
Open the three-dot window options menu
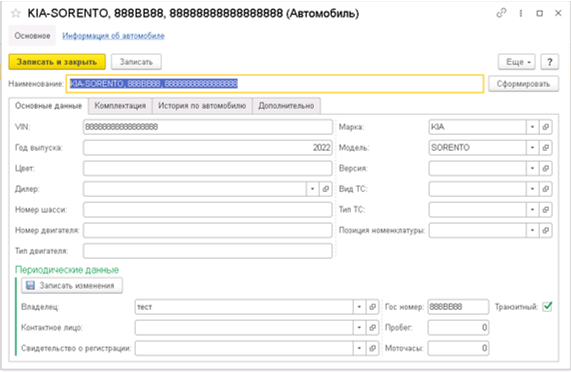pos(521,13)
